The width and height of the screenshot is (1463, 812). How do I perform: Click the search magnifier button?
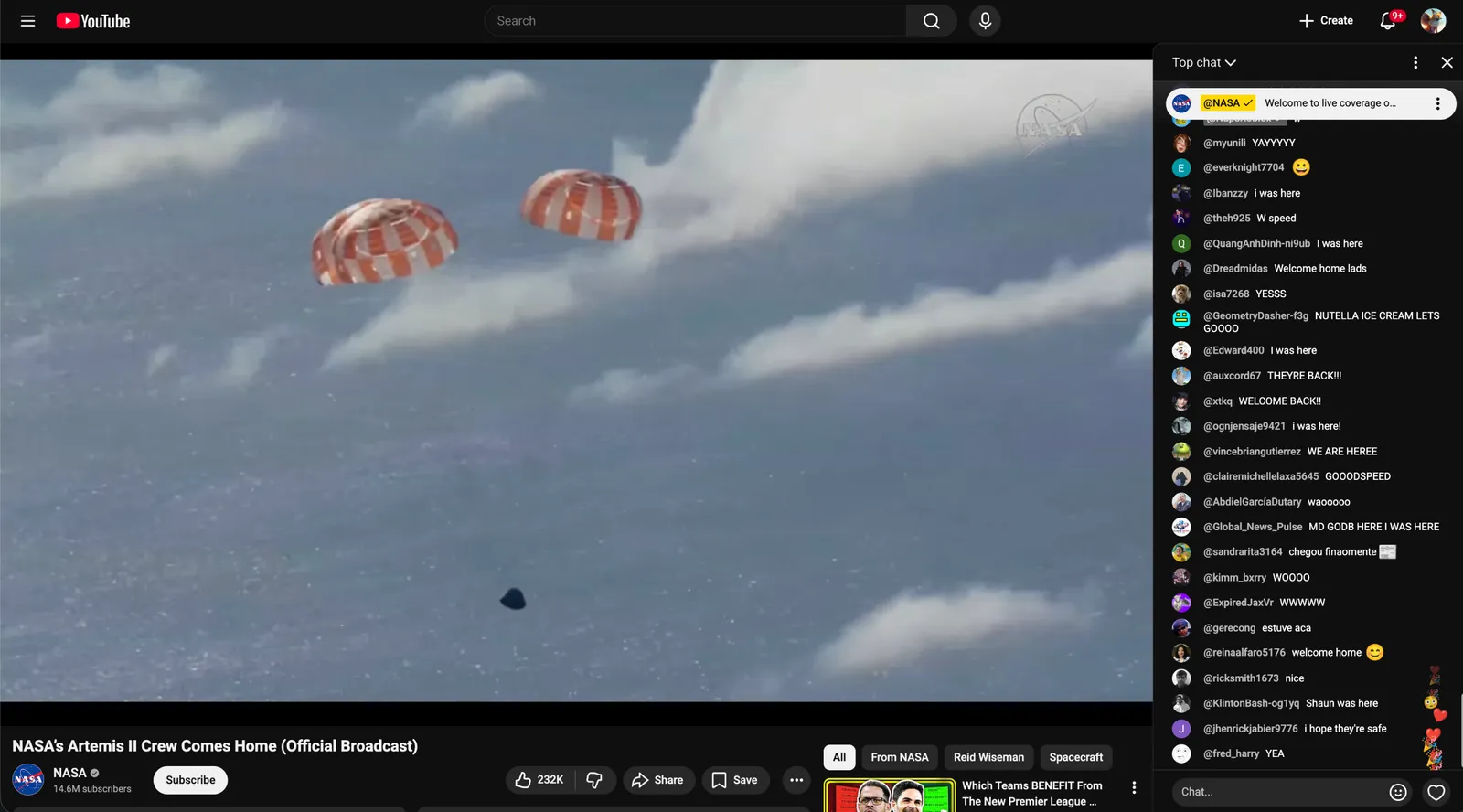[x=931, y=21]
